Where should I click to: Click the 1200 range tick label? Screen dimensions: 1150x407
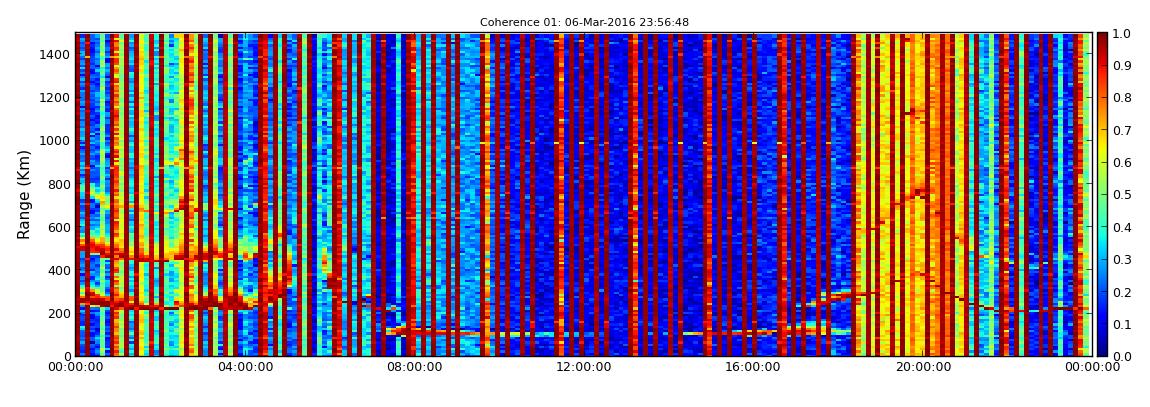[x=56, y=98]
